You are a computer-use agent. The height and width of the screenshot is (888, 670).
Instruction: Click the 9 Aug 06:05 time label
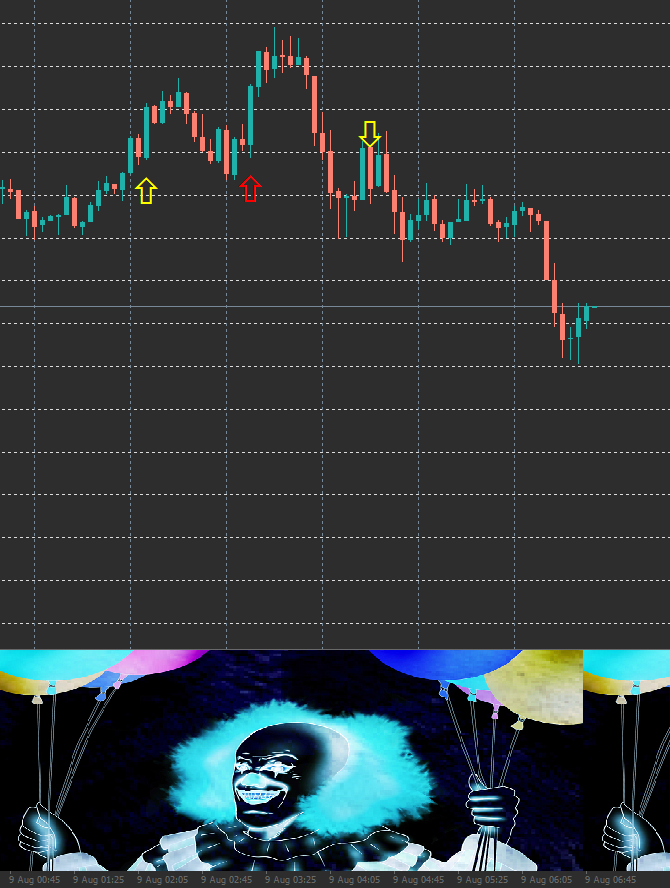pyautogui.click(x=547, y=880)
